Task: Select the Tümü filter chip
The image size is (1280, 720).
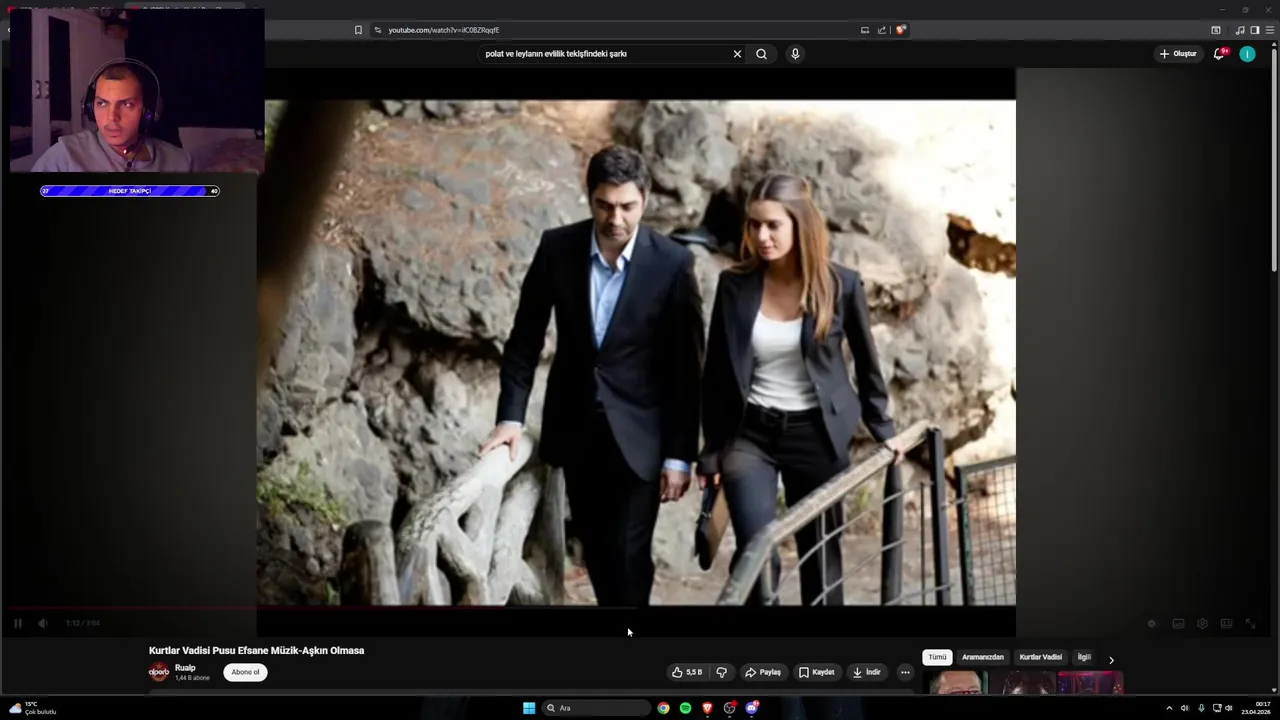Action: click(x=937, y=657)
